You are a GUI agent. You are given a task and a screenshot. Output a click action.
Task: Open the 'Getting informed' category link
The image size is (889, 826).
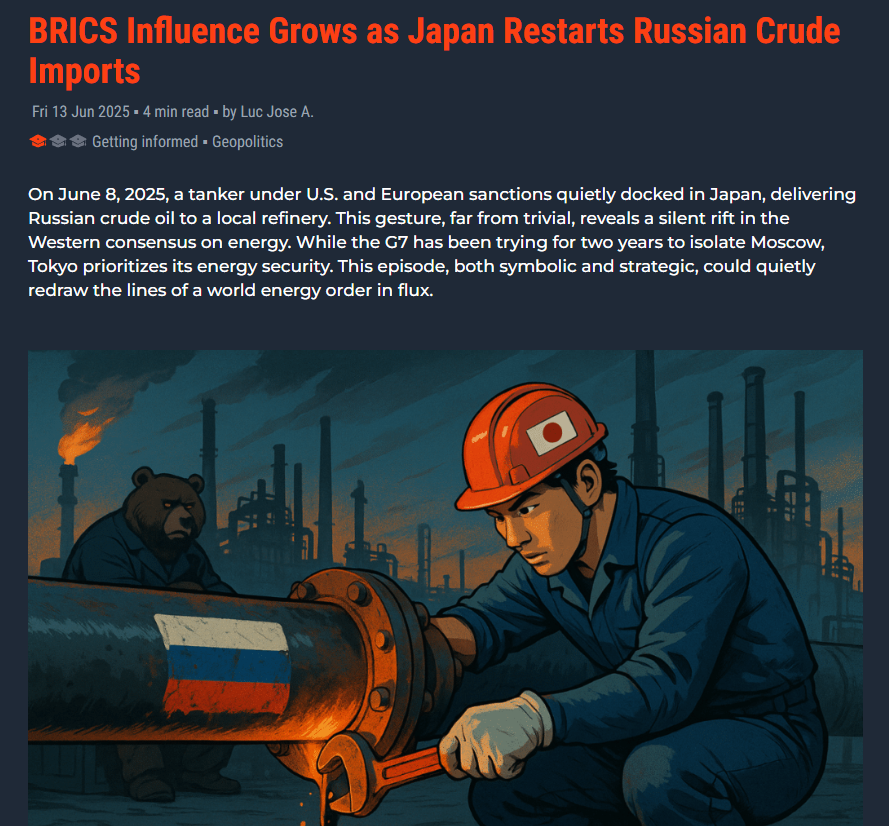[x=145, y=142]
